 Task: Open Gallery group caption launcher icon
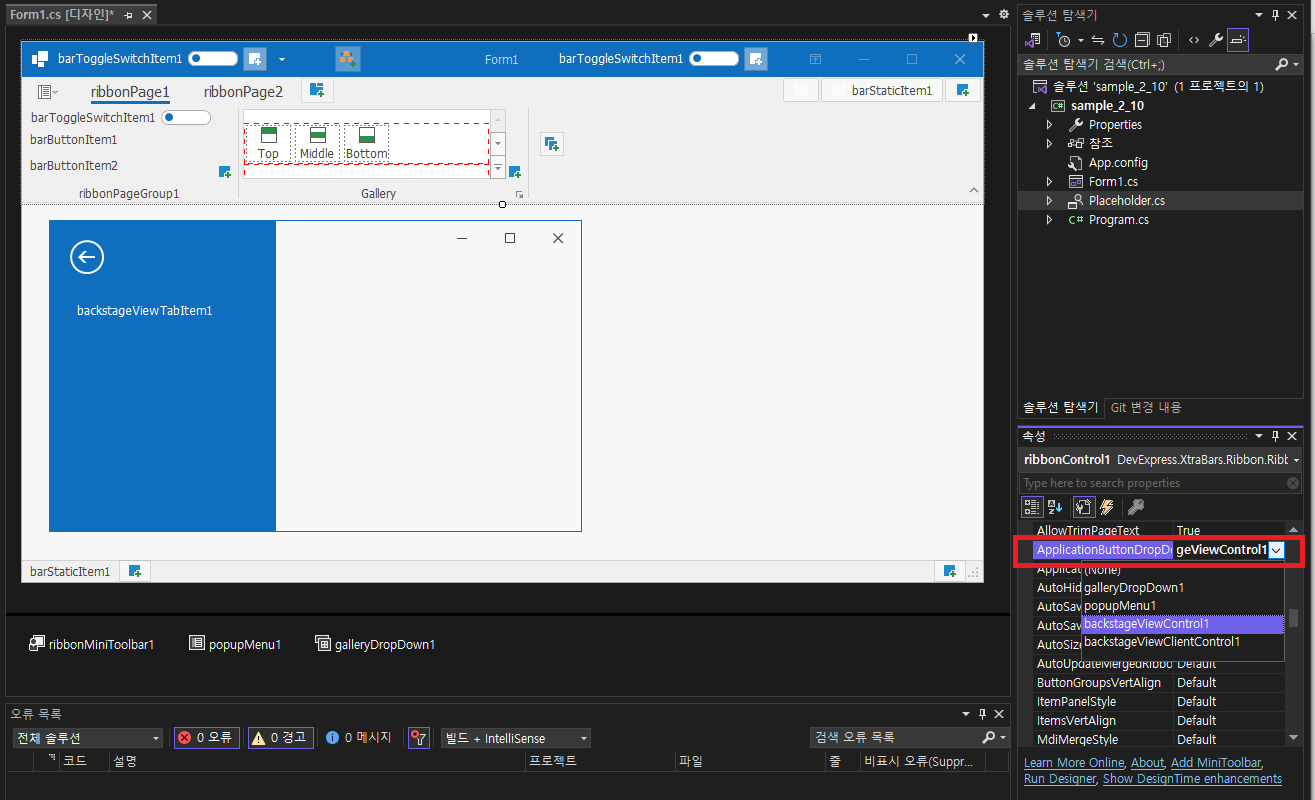[519, 194]
